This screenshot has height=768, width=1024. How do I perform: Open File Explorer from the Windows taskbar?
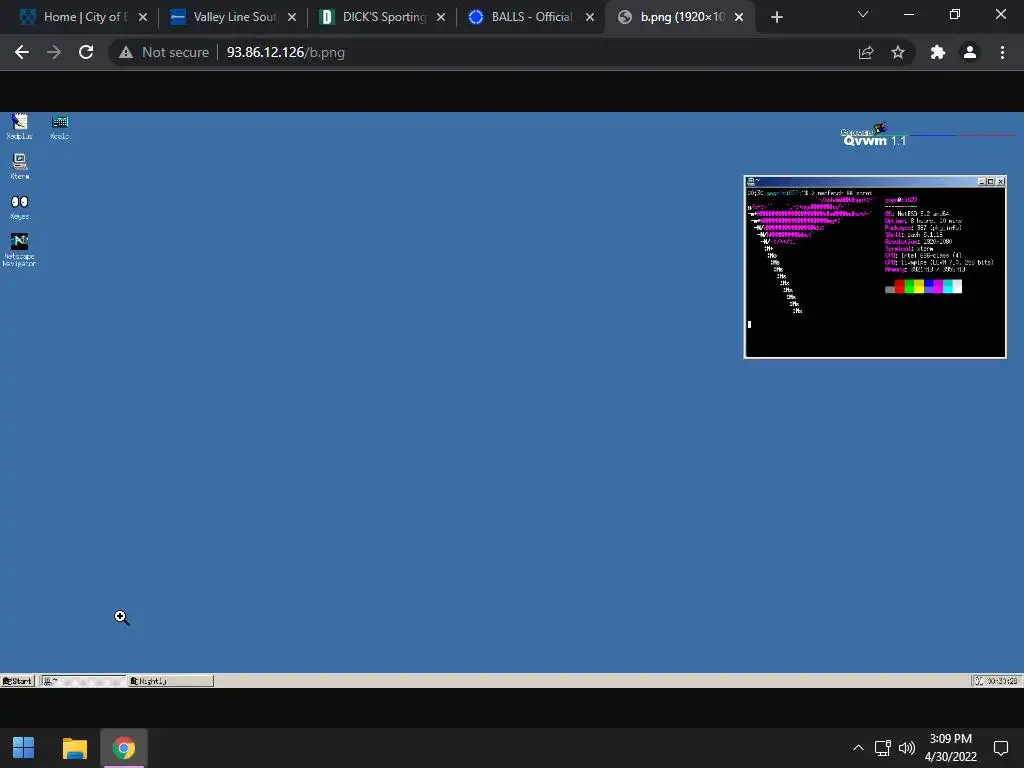(x=74, y=748)
